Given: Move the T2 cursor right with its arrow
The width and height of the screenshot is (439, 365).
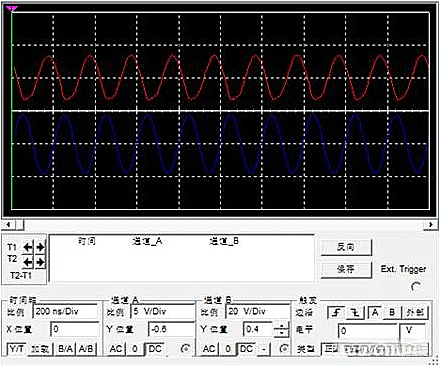Looking at the screenshot, I should [40, 262].
